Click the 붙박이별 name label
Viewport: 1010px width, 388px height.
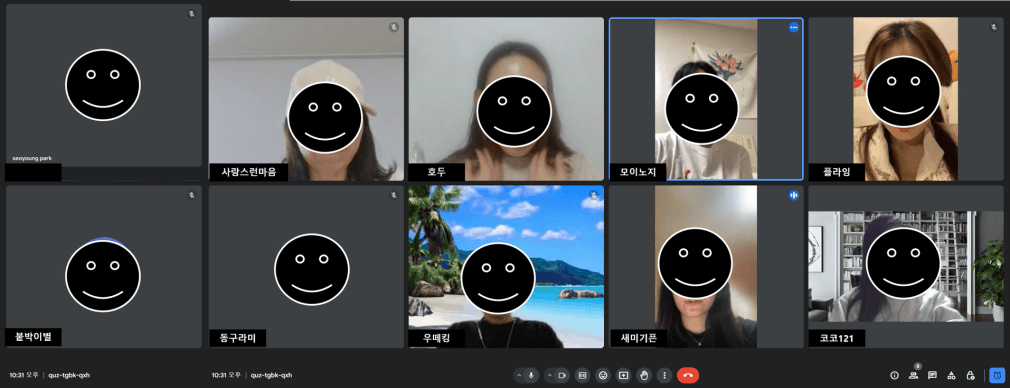[x=33, y=338]
